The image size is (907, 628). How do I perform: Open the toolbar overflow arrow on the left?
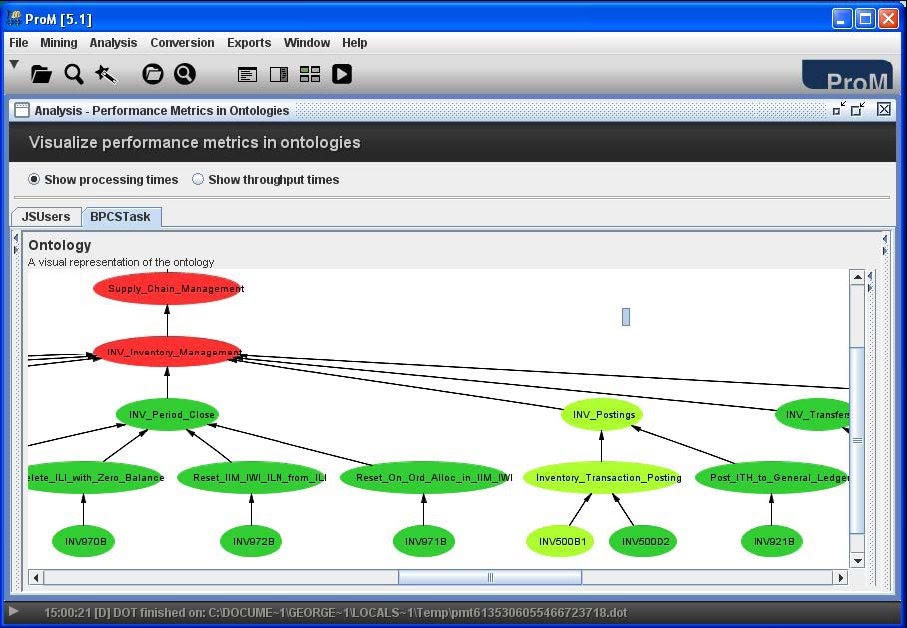tap(14, 62)
